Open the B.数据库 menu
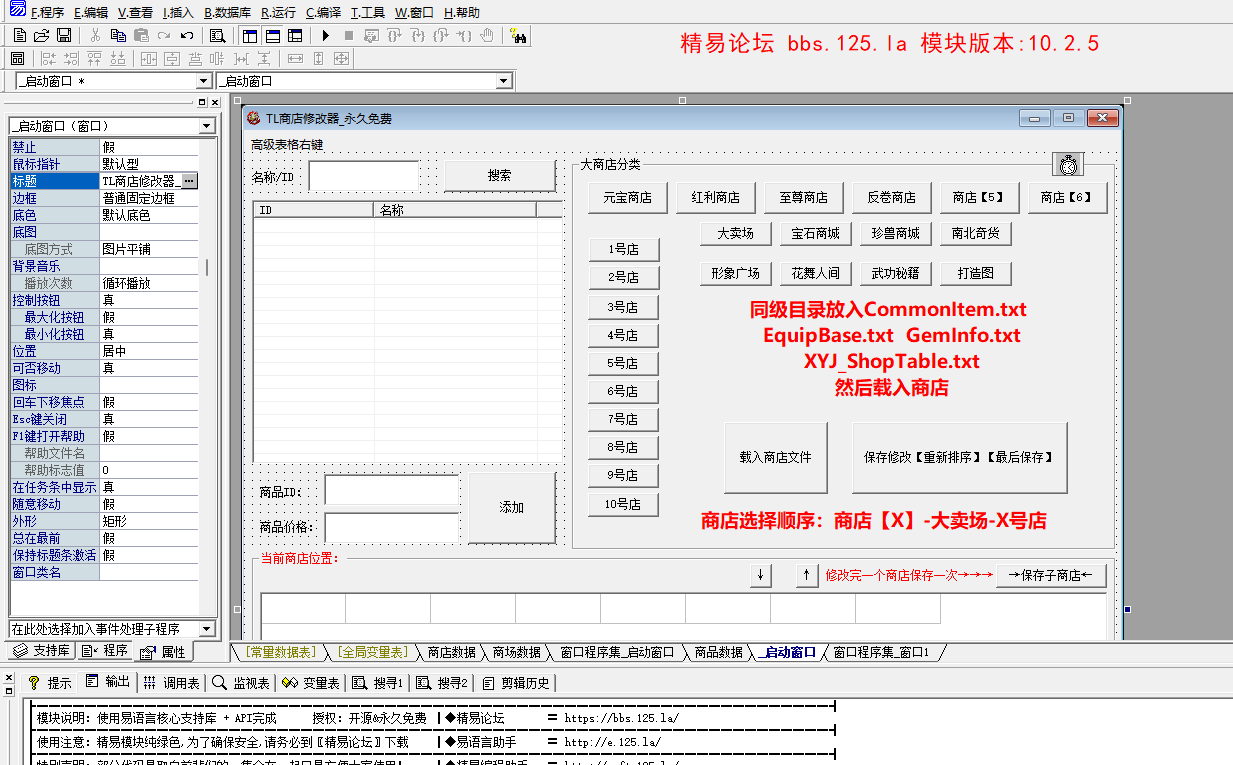 [x=227, y=13]
